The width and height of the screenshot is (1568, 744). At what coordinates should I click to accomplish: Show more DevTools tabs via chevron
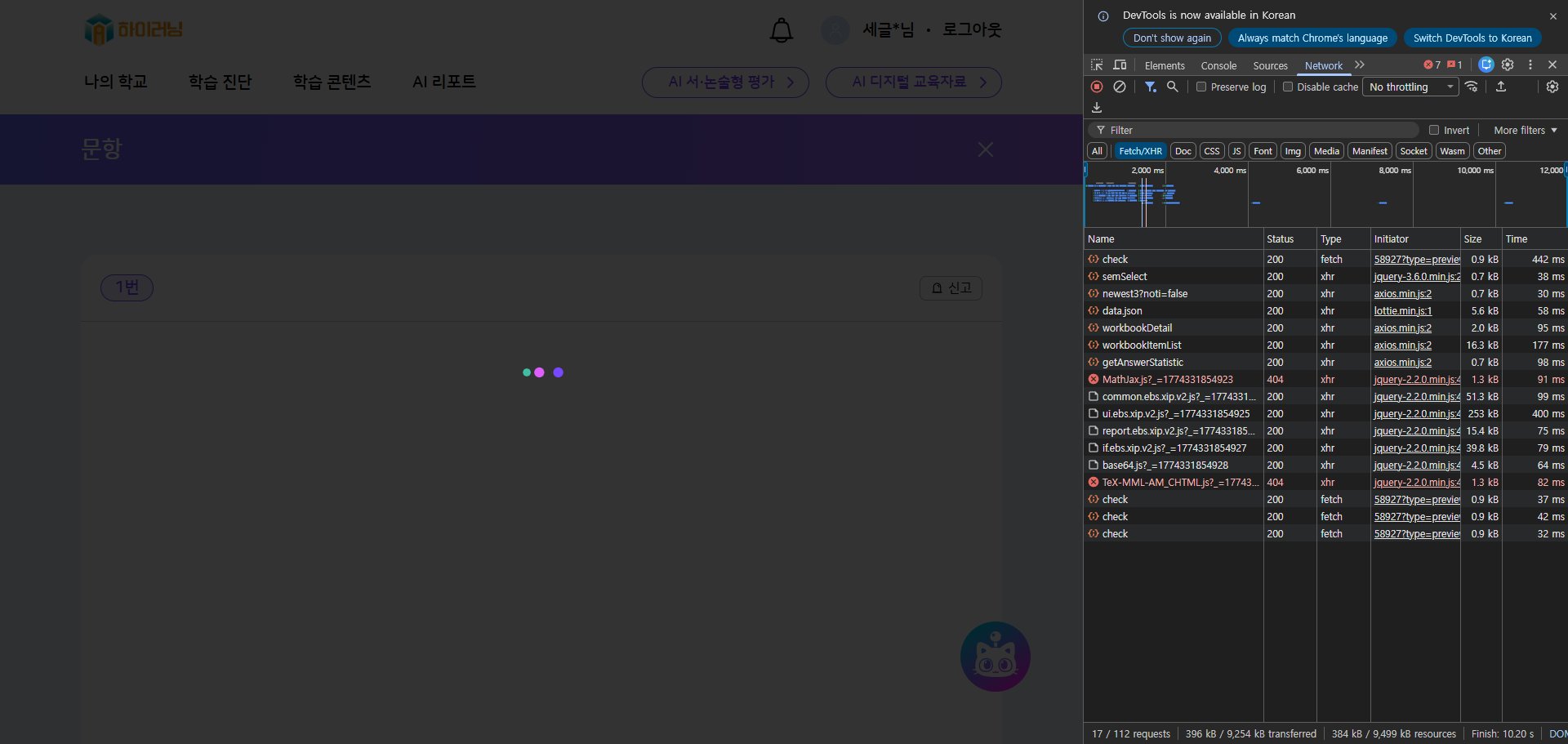pyautogui.click(x=1360, y=65)
